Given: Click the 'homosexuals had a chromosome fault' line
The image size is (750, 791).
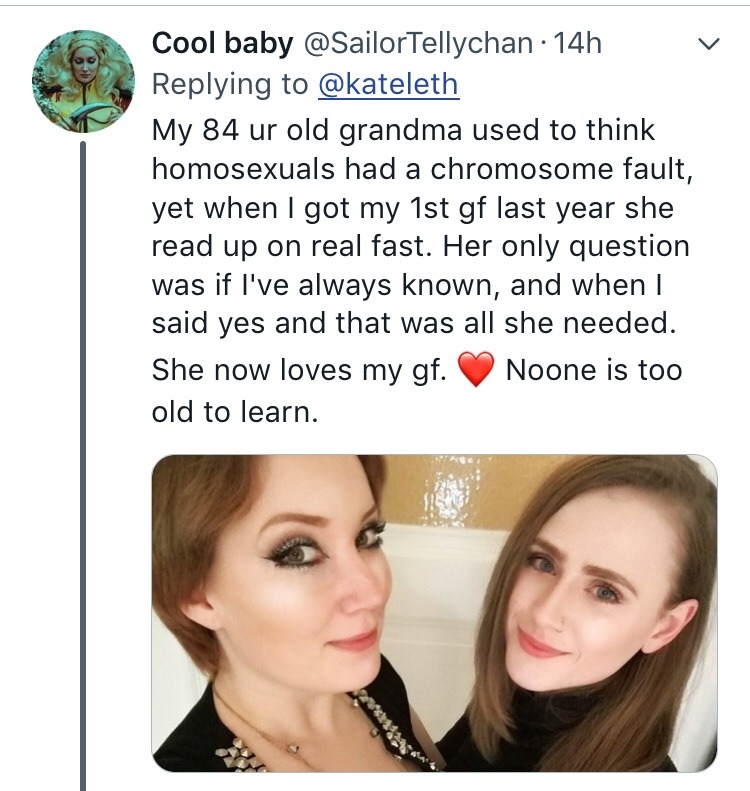Looking at the screenshot, I should [422, 169].
